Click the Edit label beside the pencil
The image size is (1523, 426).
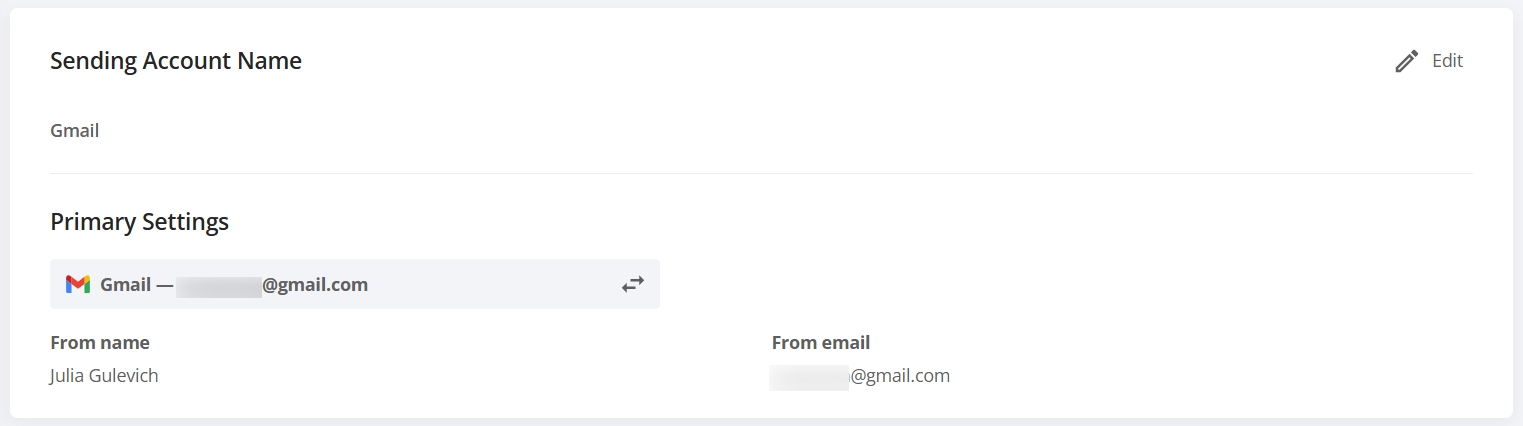tap(1447, 61)
